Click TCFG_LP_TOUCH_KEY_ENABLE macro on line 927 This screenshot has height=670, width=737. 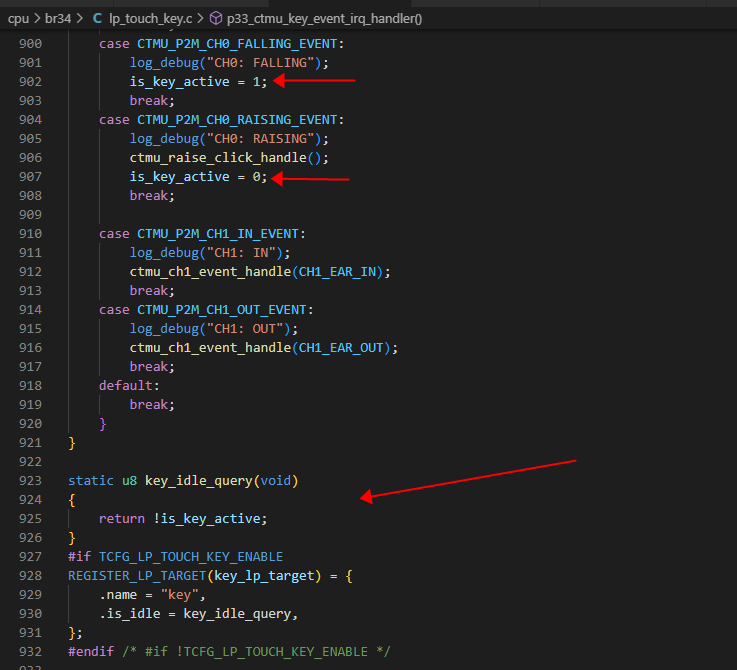click(x=191, y=557)
